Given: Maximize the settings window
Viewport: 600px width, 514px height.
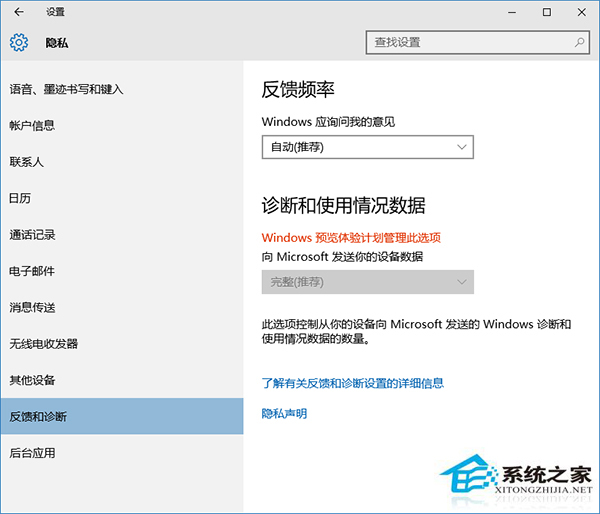Looking at the screenshot, I should pos(547,12).
